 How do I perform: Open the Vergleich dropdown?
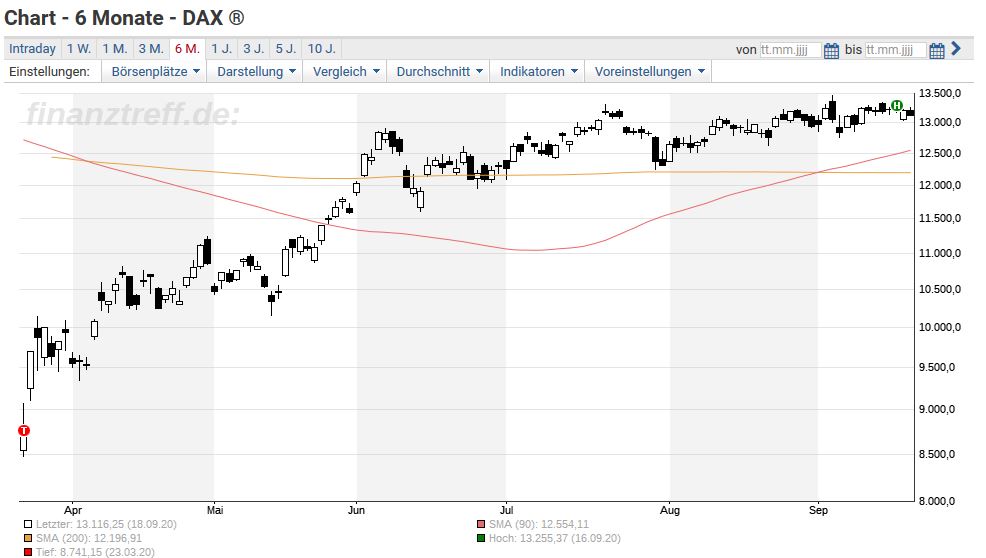pyautogui.click(x=346, y=72)
